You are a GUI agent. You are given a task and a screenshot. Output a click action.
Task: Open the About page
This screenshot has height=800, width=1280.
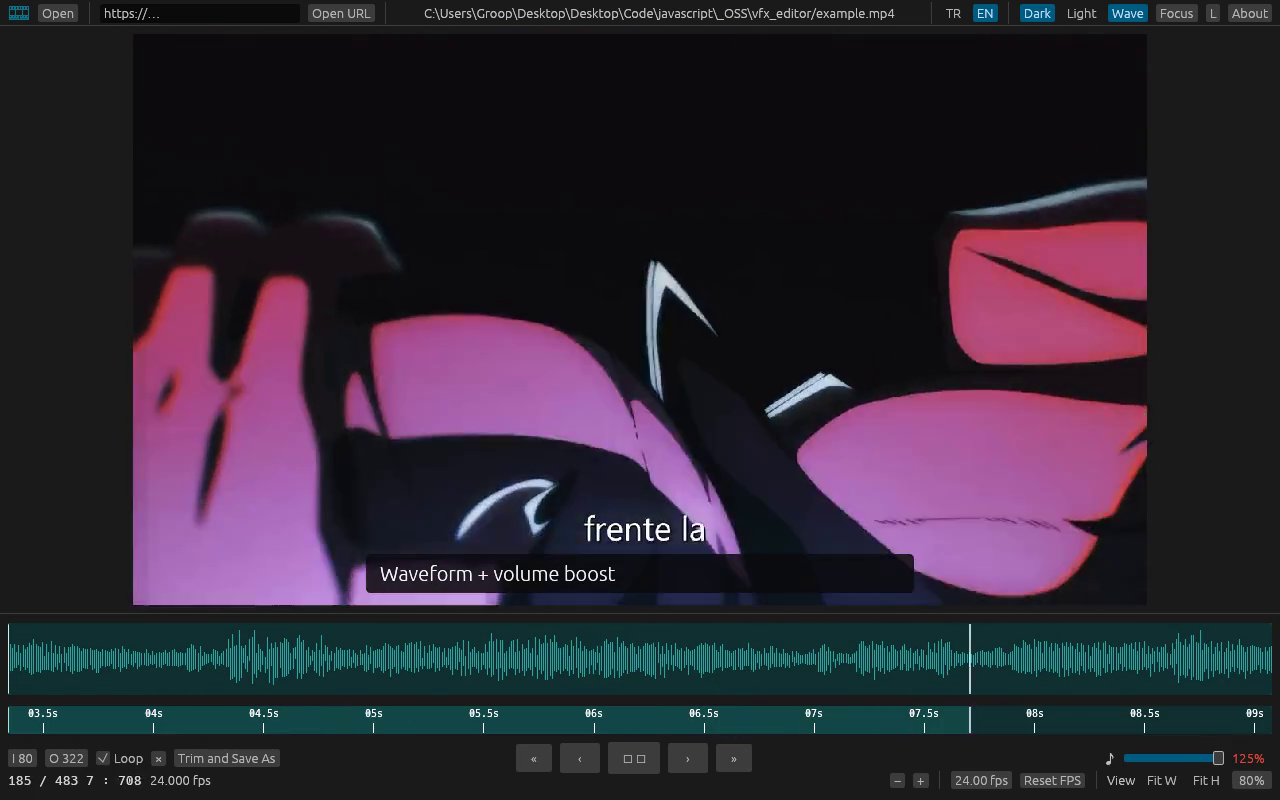point(1249,13)
